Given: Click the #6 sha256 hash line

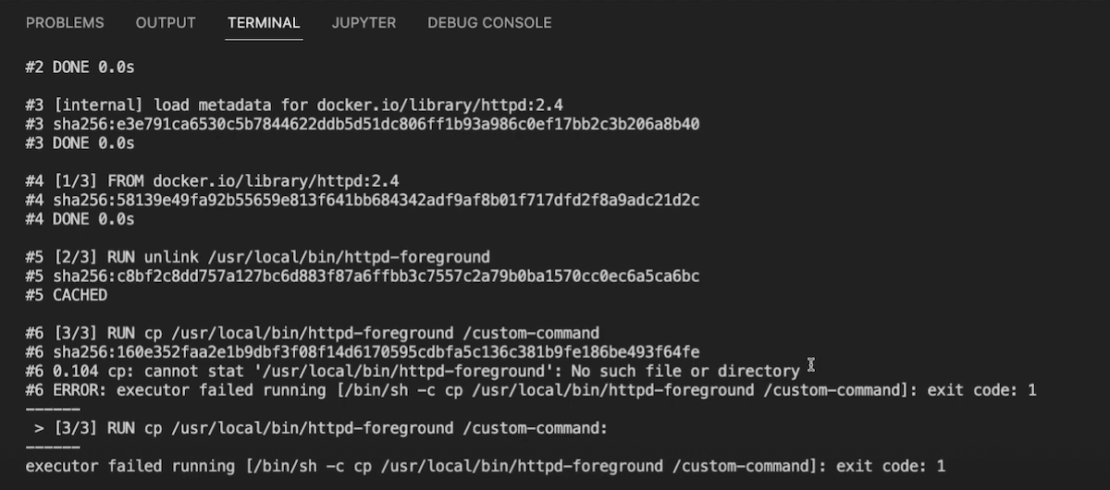Looking at the screenshot, I should click(362, 352).
